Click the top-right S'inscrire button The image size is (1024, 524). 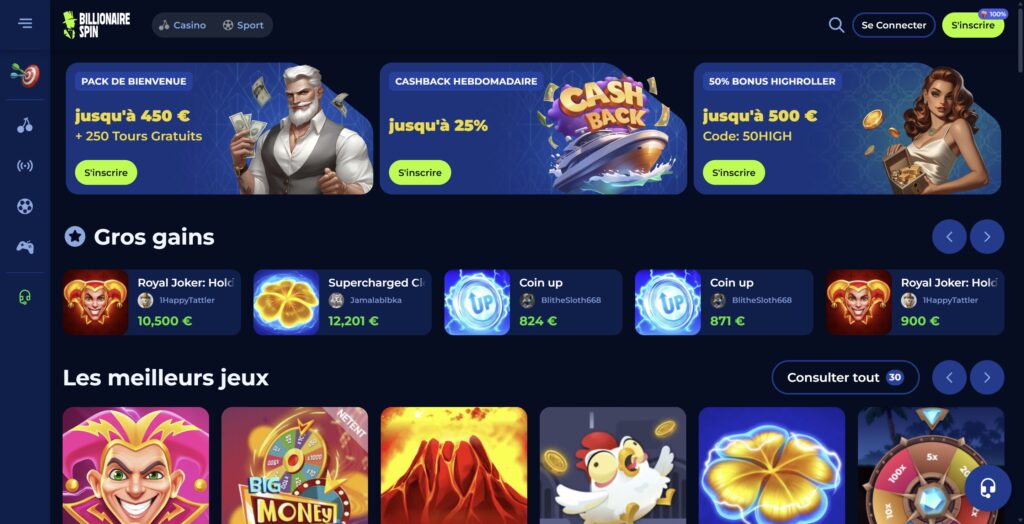(x=973, y=25)
